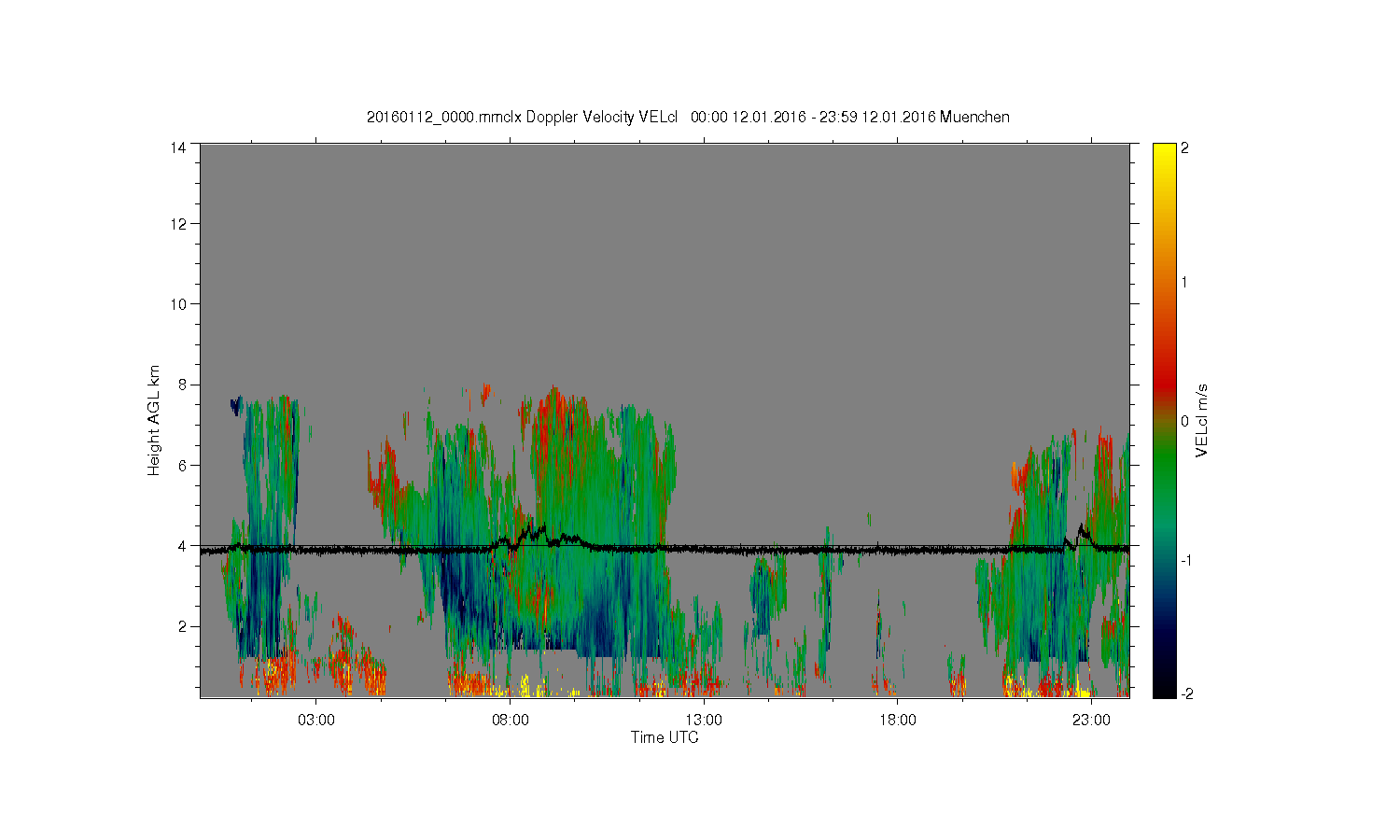Viewport: 1400px width, 840px height.
Task: Click the 13:00 time tick label
Action: (x=704, y=720)
